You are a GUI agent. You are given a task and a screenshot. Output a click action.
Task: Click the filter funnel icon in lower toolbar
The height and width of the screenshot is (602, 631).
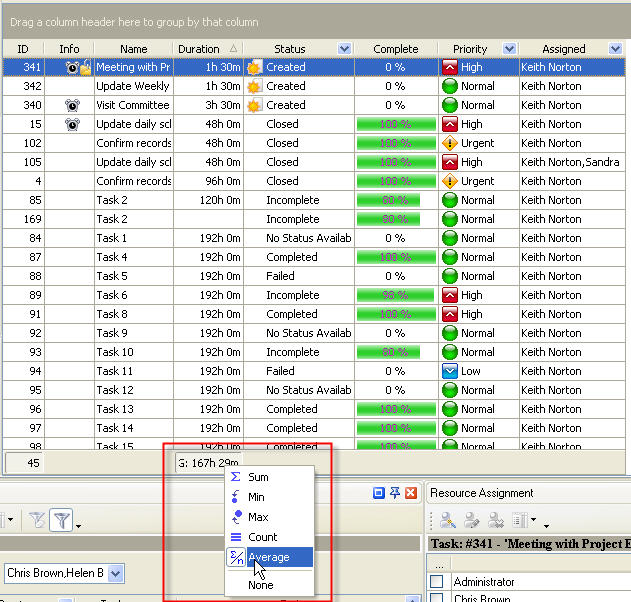(x=62, y=518)
